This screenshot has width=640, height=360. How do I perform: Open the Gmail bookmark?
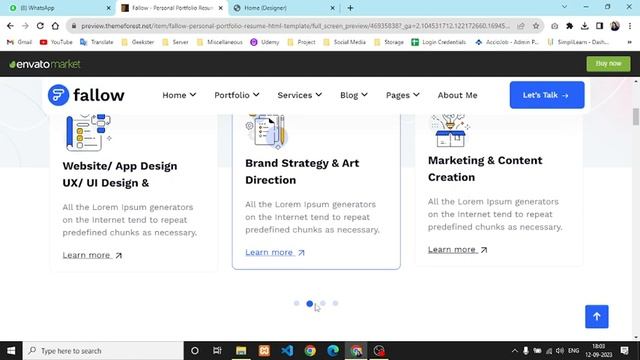[20, 42]
